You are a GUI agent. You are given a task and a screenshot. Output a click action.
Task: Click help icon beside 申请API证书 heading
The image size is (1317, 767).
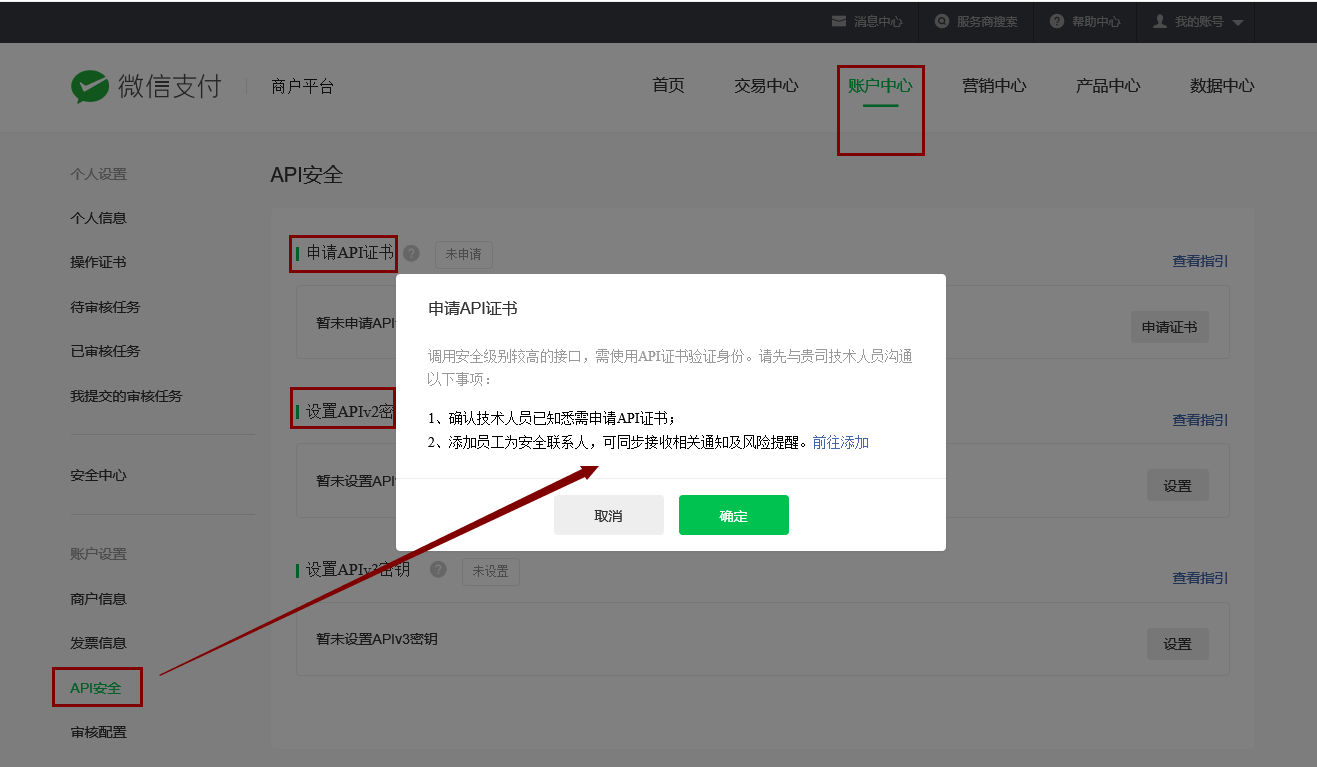click(x=411, y=253)
